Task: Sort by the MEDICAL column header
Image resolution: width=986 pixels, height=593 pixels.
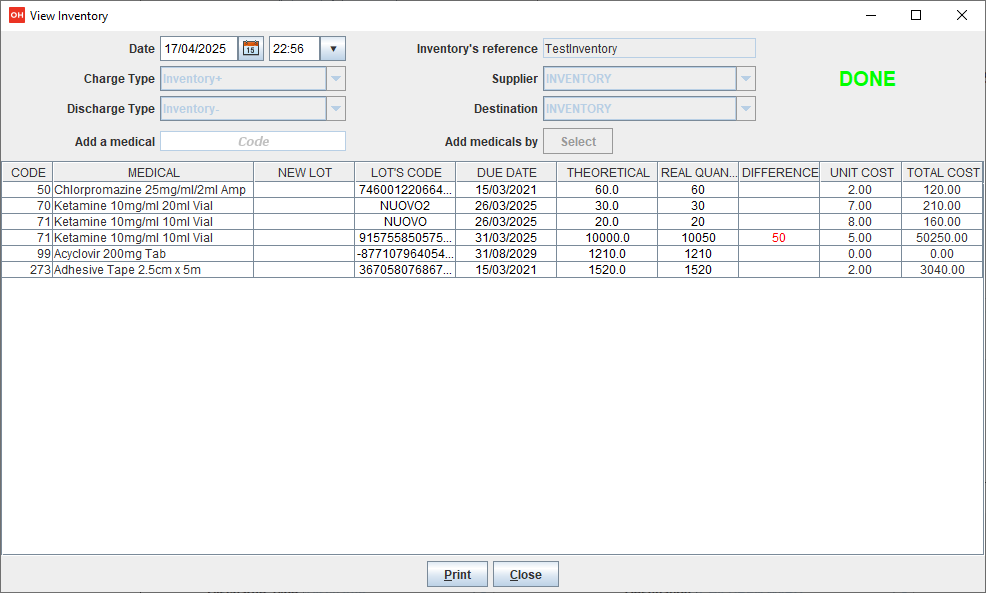Action: pos(153,173)
